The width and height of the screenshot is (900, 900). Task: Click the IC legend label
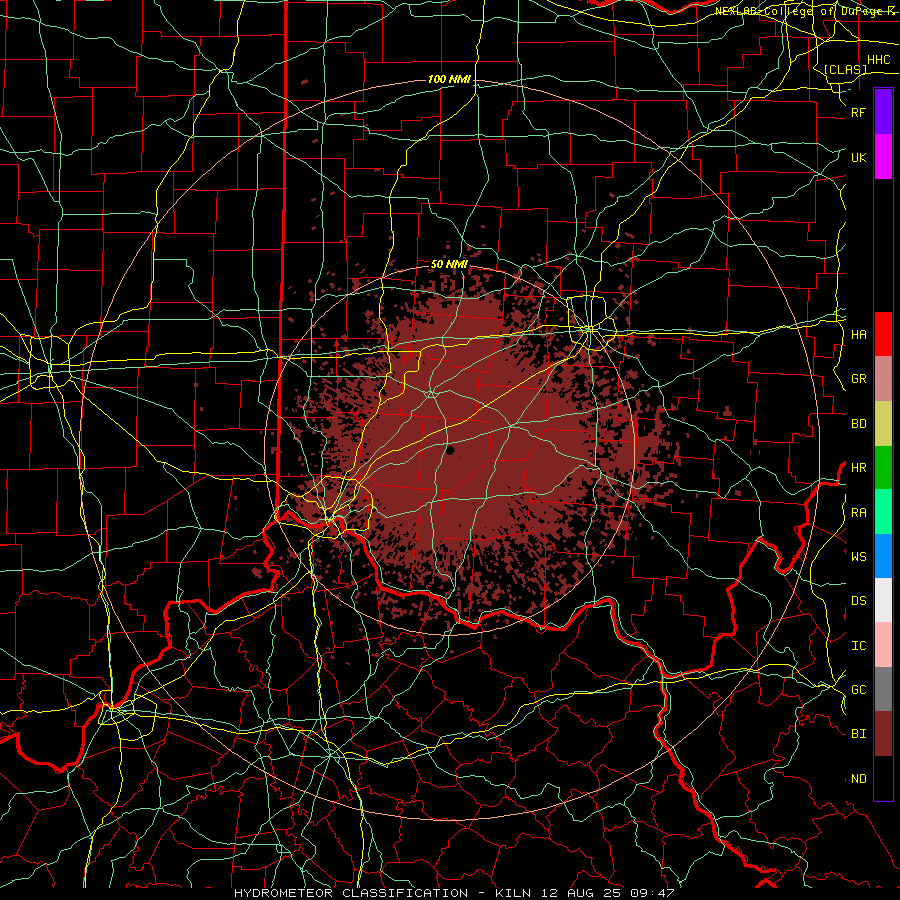859,646
